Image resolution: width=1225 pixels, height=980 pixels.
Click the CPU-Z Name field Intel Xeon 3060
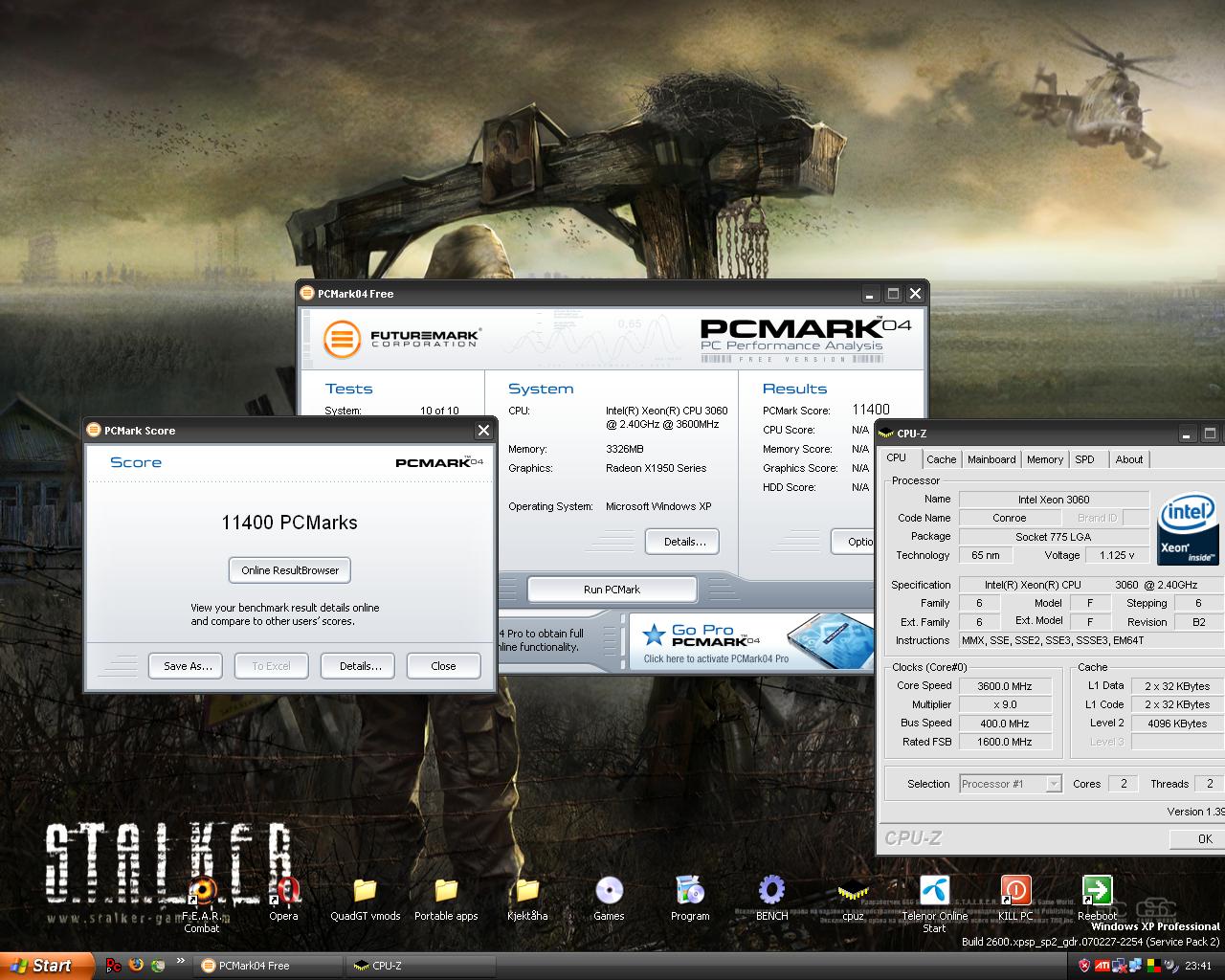pos(1054,500)
